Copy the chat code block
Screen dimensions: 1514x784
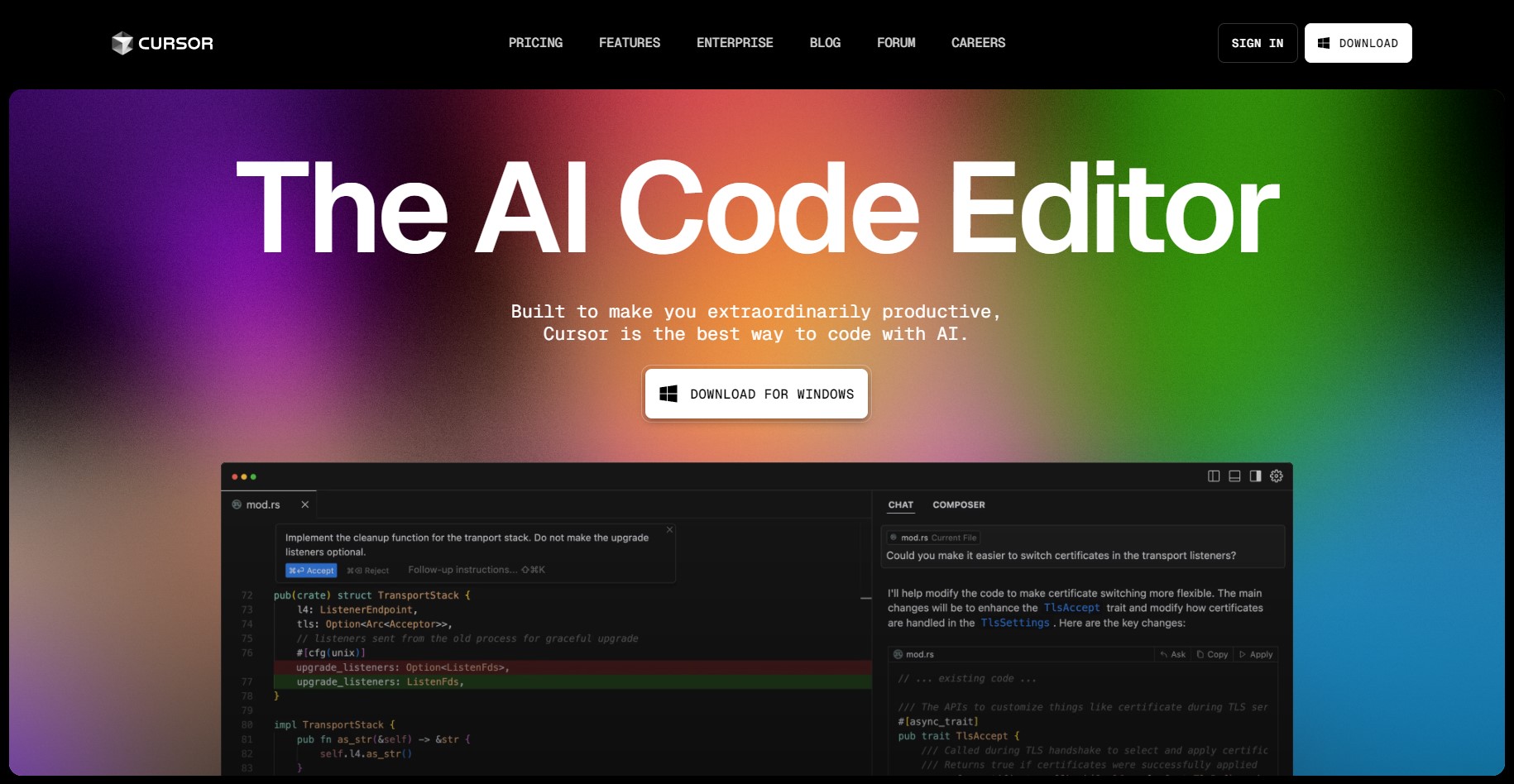tap(1212, 654)
